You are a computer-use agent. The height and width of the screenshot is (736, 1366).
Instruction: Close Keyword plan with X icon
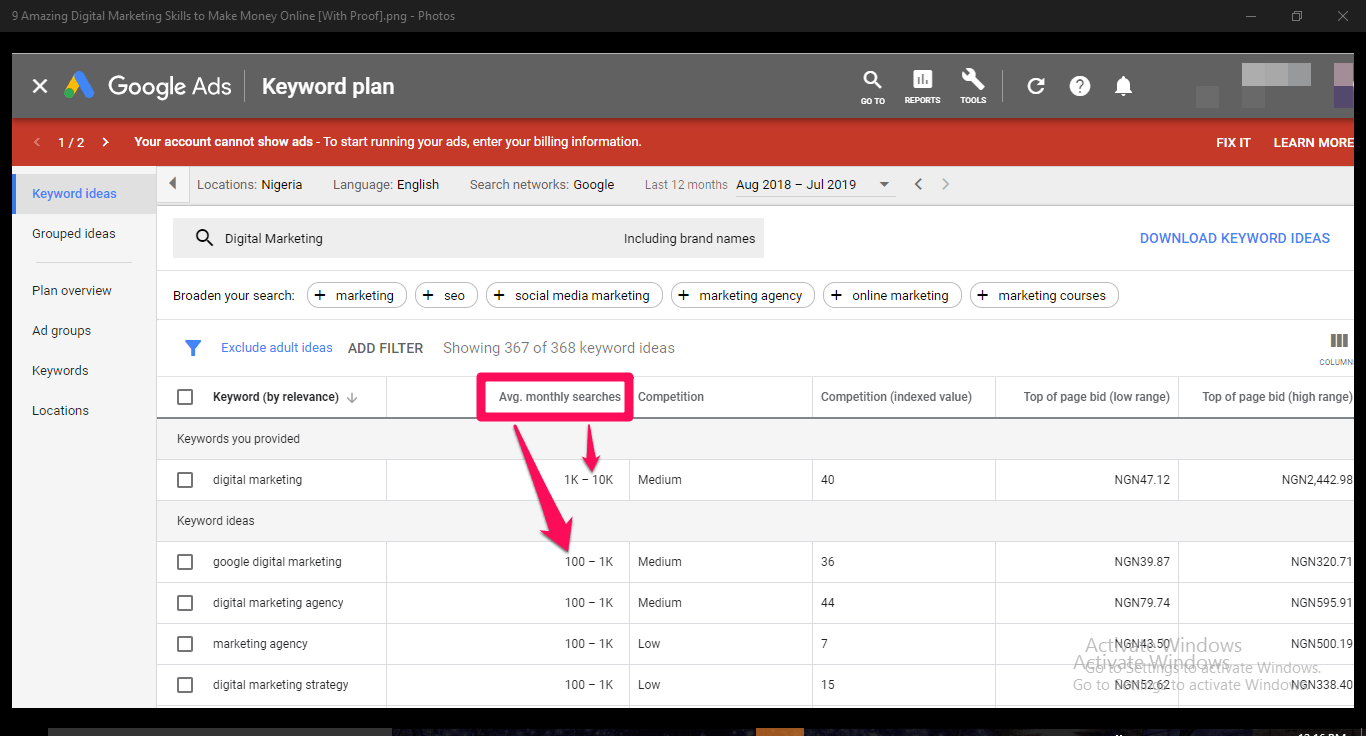[x=40, y=86]
